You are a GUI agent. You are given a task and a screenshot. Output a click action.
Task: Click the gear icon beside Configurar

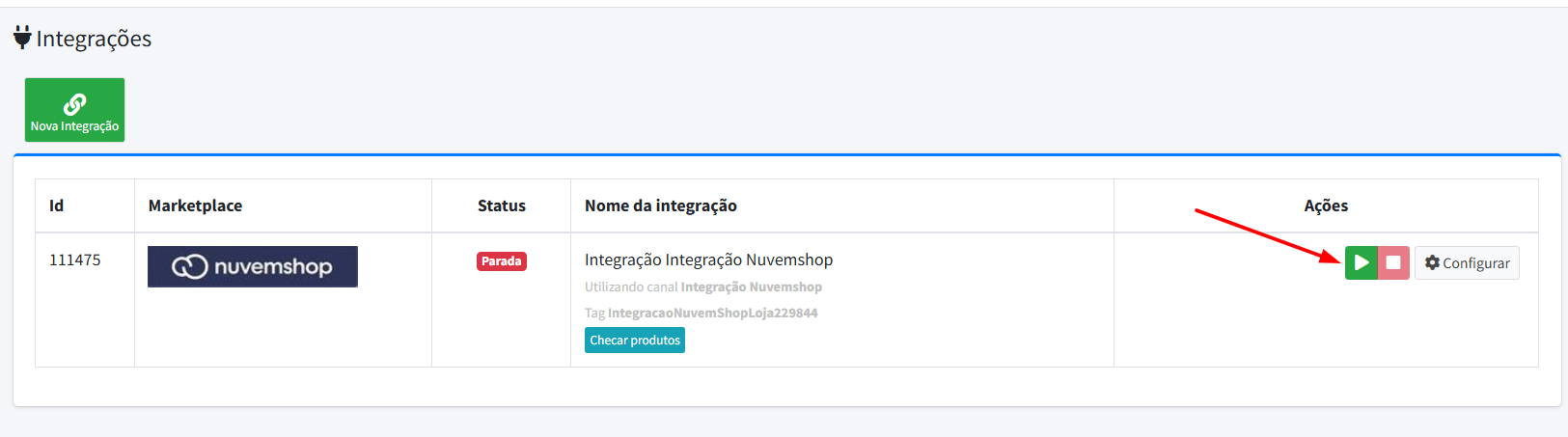point(1432,262)
